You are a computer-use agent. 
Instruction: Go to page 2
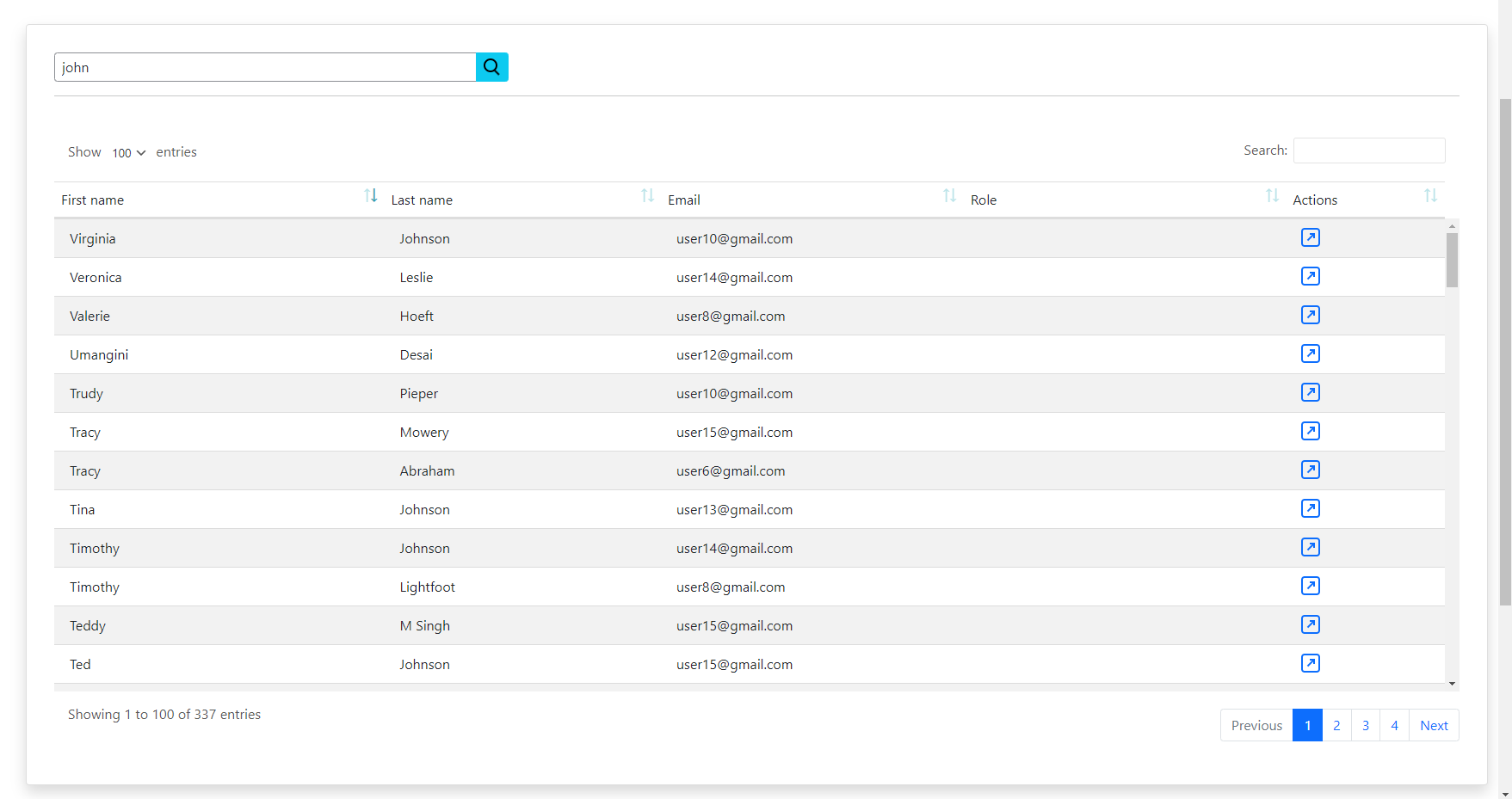[x=1336, y=725]
